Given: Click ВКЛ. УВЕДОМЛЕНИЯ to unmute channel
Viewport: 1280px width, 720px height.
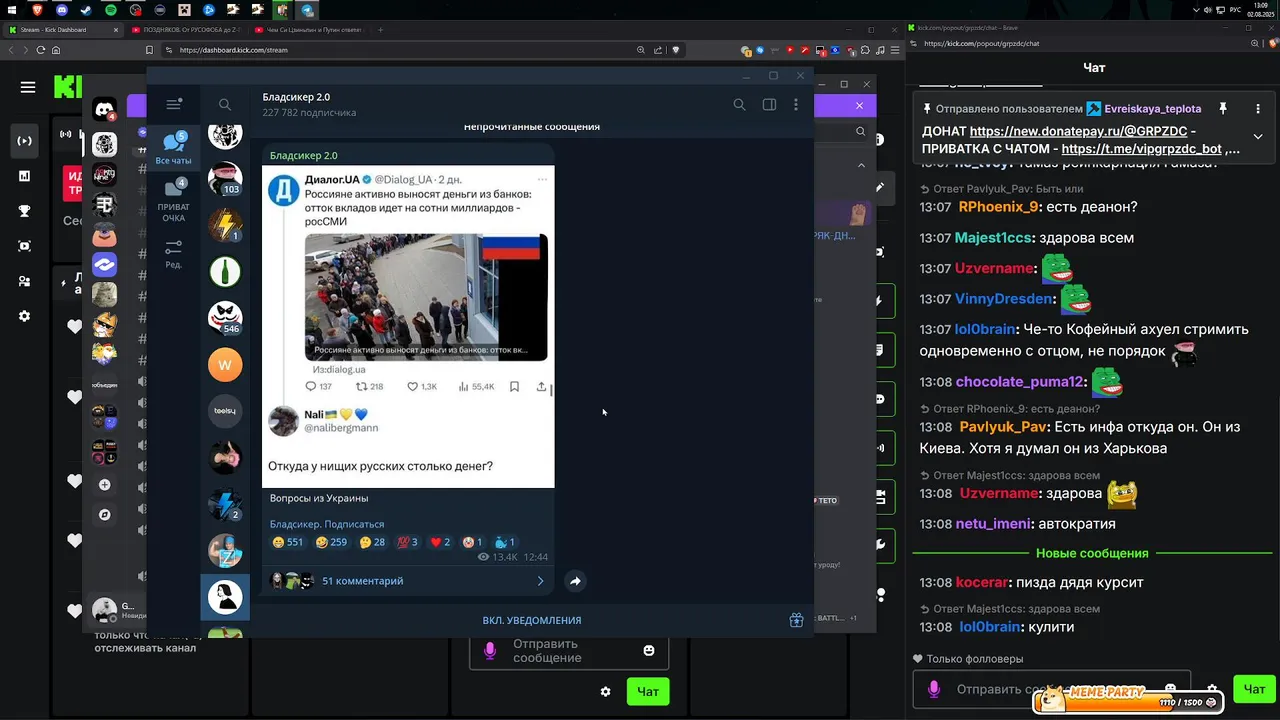Looking at the screenshot, I should click(x=532, y=620).
